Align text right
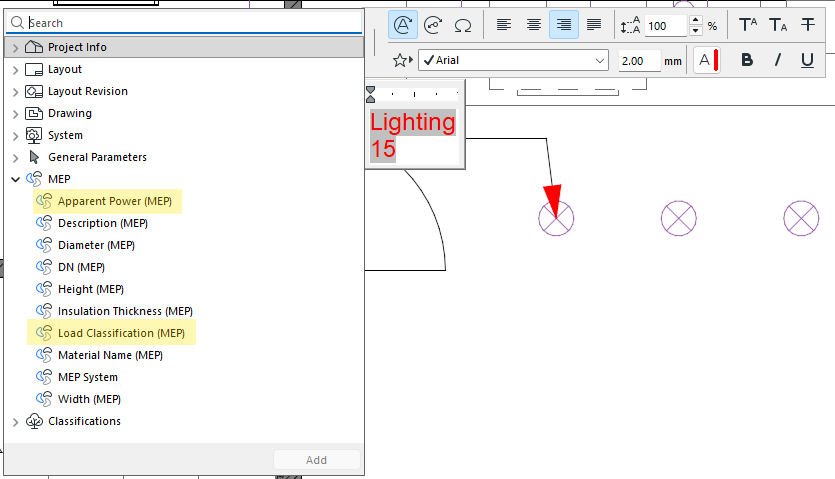This screenshot has width=835, height=479. 564,25
